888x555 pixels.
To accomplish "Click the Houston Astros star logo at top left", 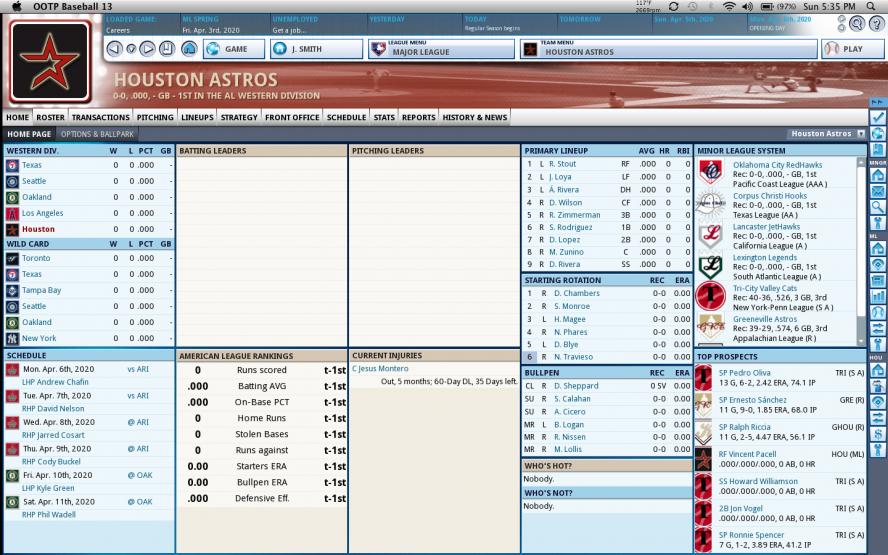I will [50, 61].
